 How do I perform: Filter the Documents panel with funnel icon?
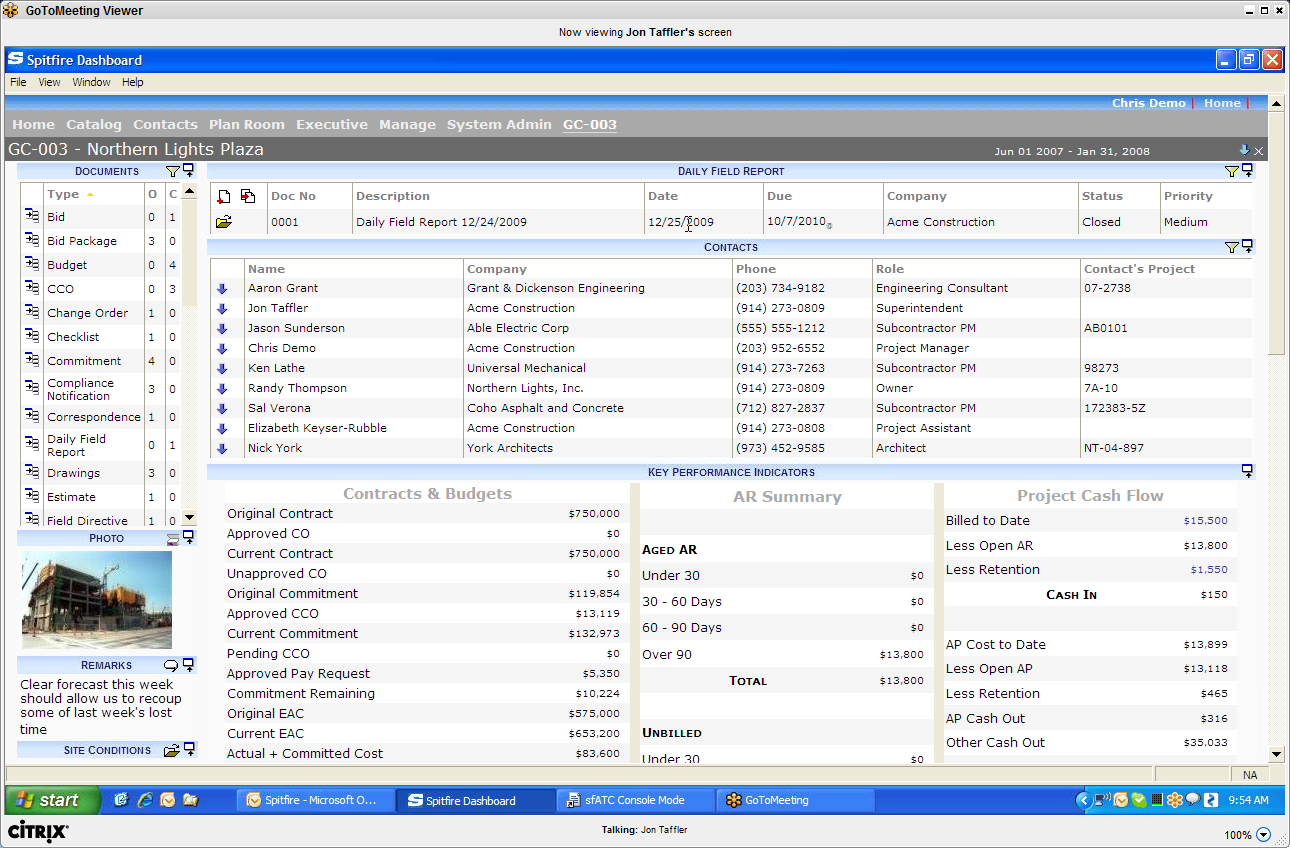pos(172,172)
